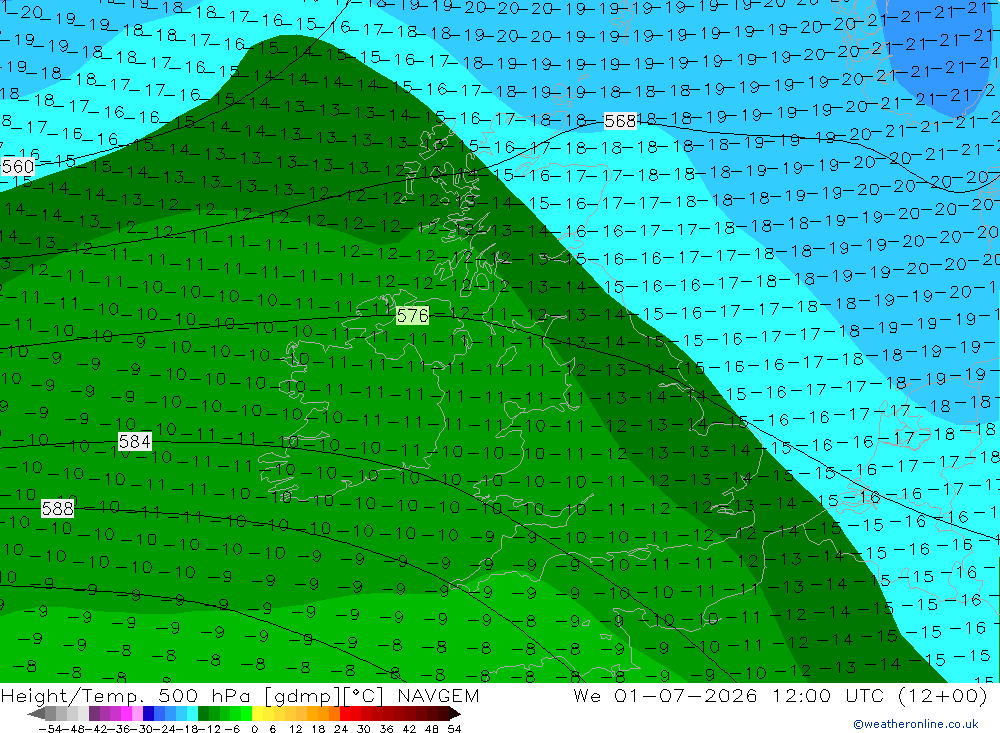
Task: Click the yellow 0°C legend swatch
Action: [x=258, y=714]
